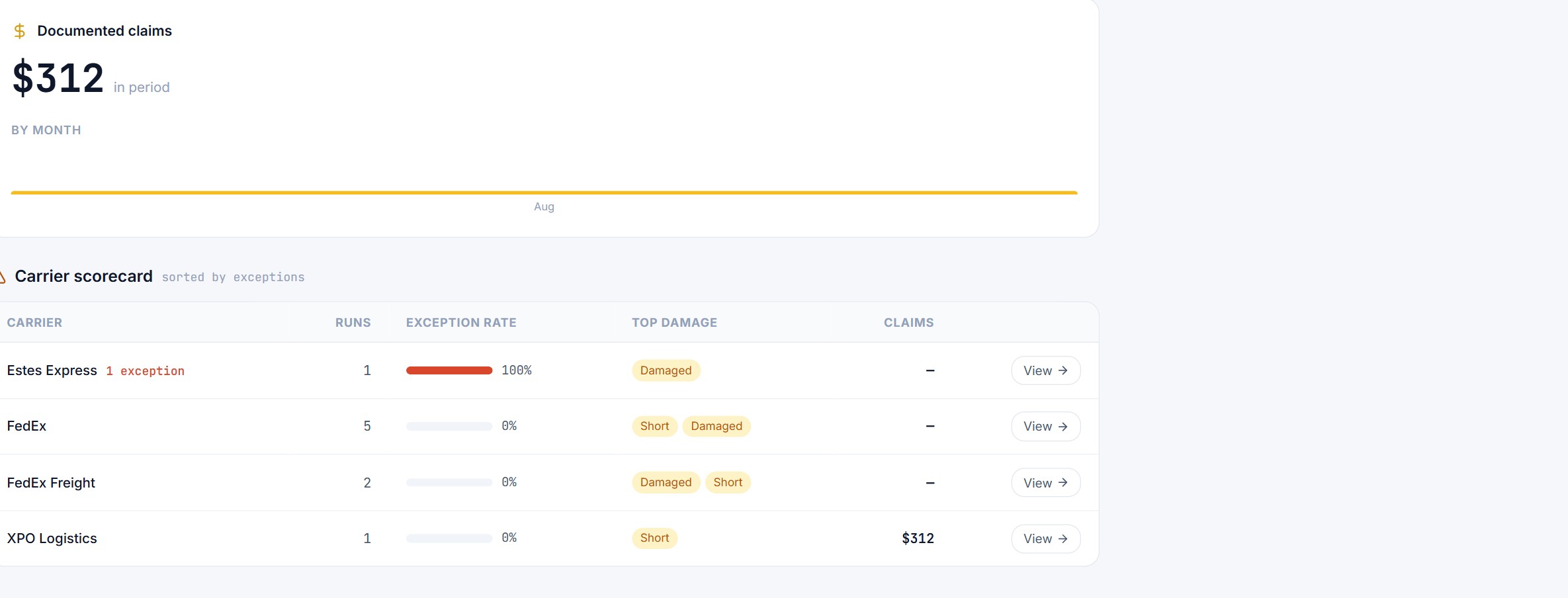Screen dimensions: 1568x598
Task: Click the Damaged tag in Estes Express row
Action: [666, 370]
